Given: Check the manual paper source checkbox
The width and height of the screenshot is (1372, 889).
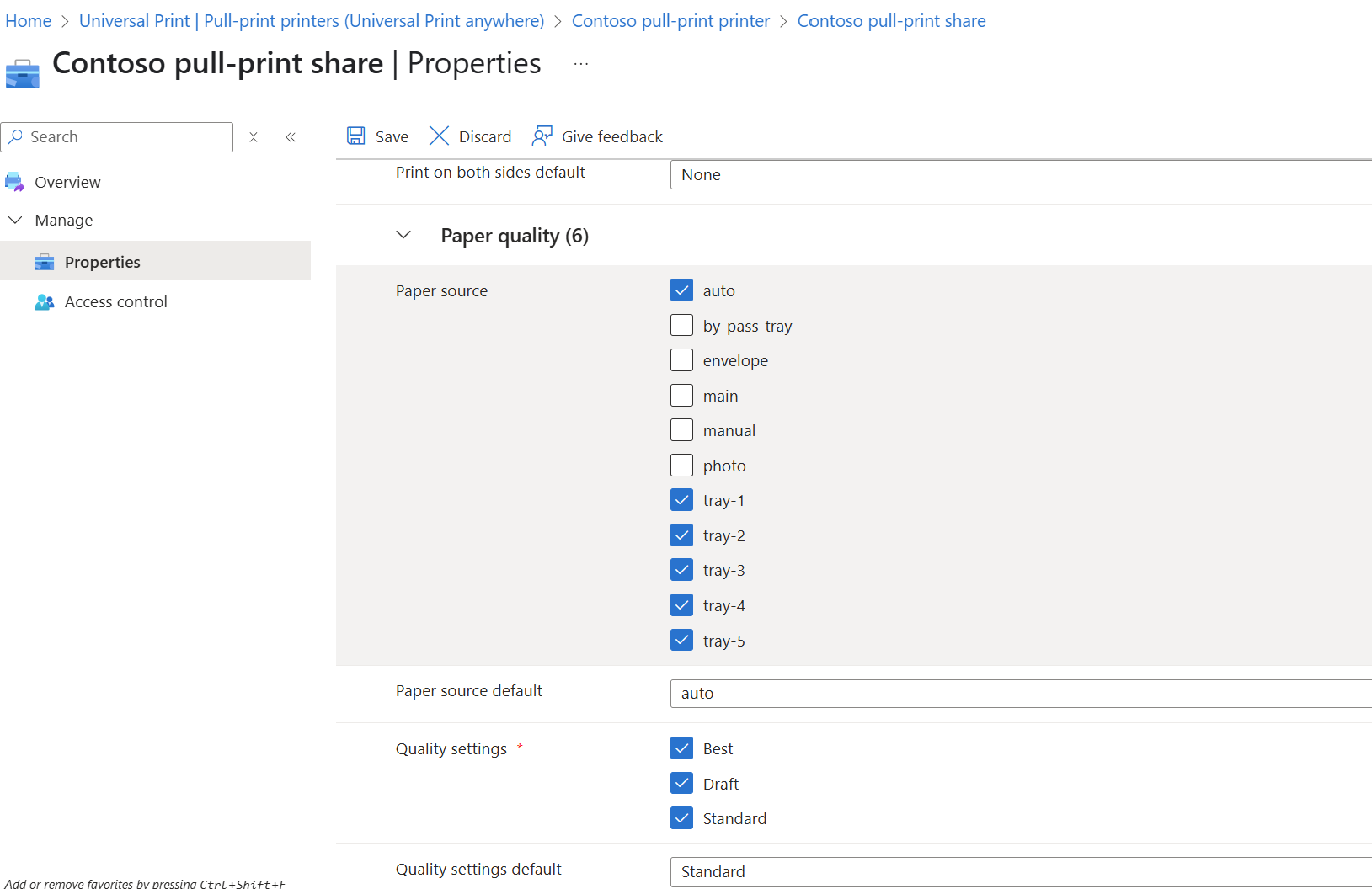Looking at the screenshot, I should click(682, 429).
